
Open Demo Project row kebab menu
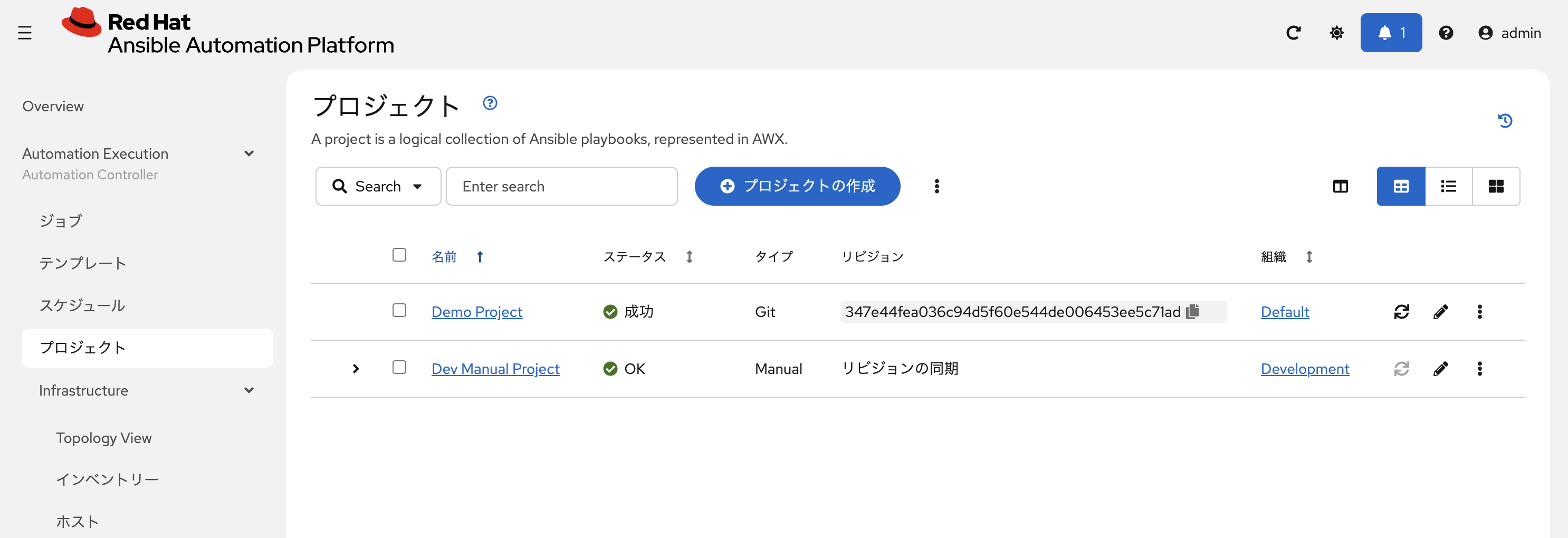[1479, 312]
